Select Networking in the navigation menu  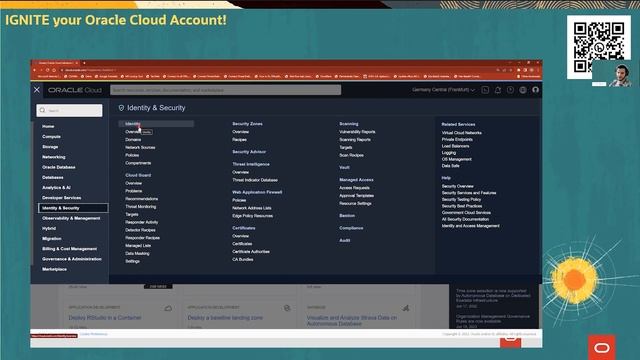coord(53,157)
